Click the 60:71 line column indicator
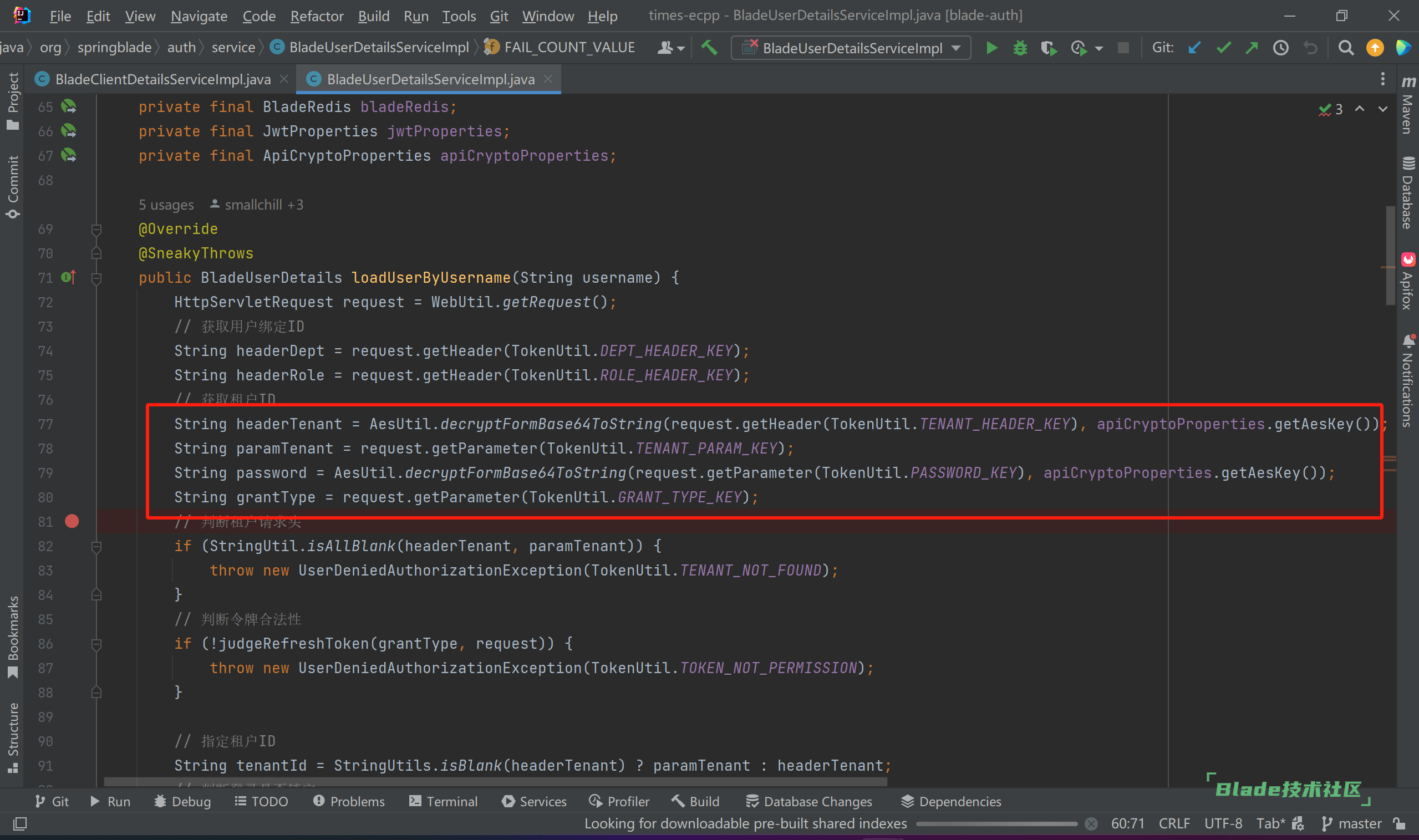The height and width of the screenshot is (840, 1419). pos(1127,823)
